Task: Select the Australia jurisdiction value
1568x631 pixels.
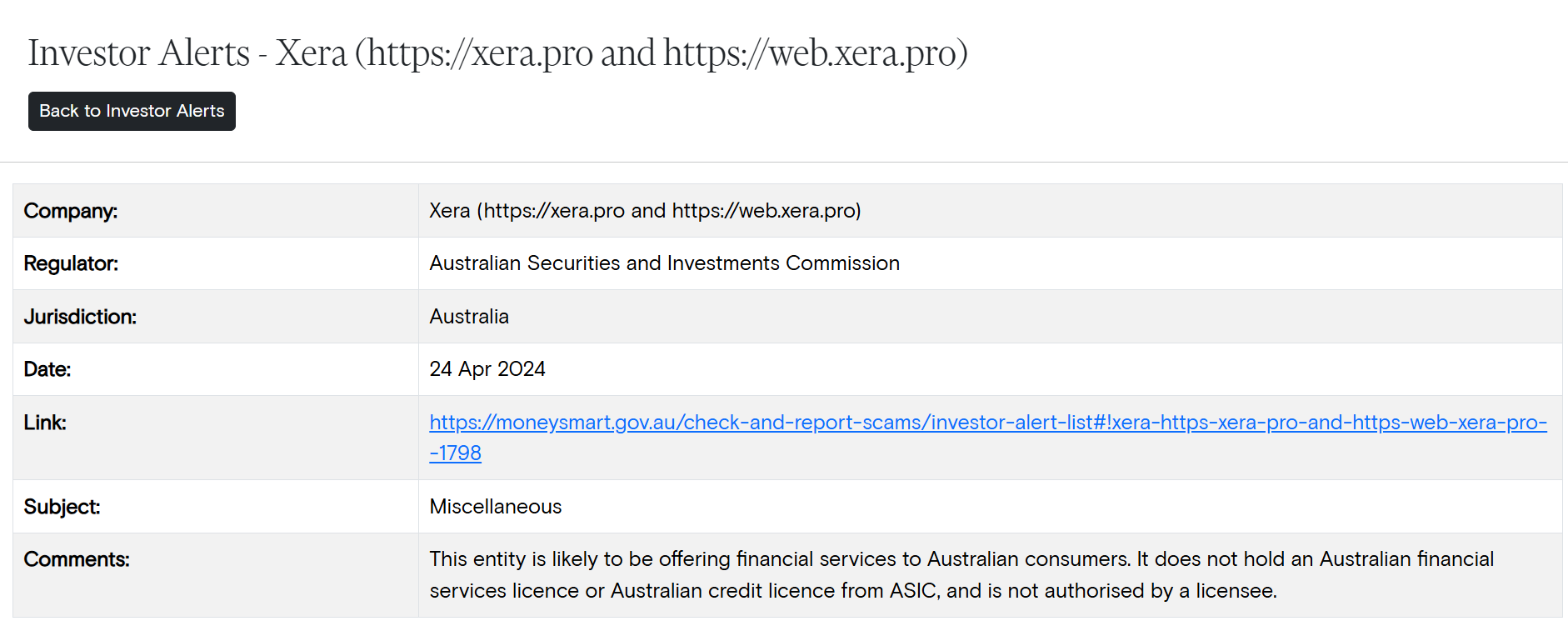Action: 469,317
